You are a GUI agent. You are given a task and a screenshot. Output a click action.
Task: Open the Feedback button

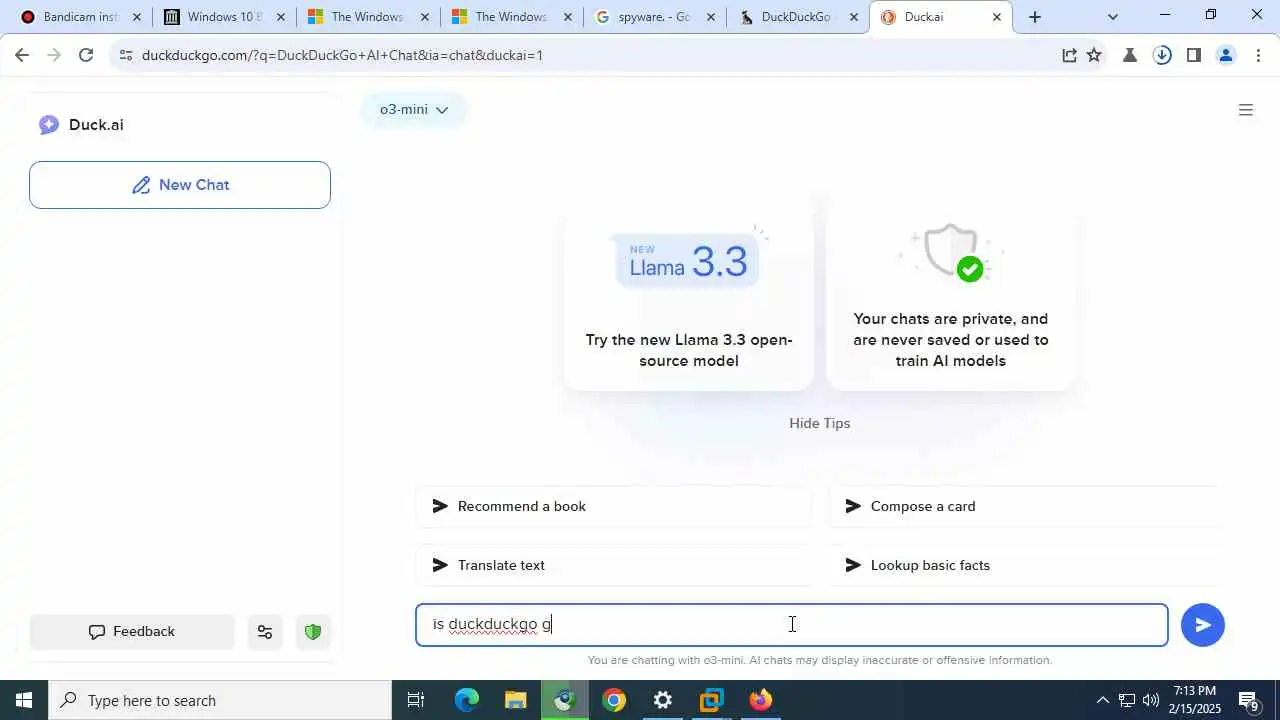point(132,632)
